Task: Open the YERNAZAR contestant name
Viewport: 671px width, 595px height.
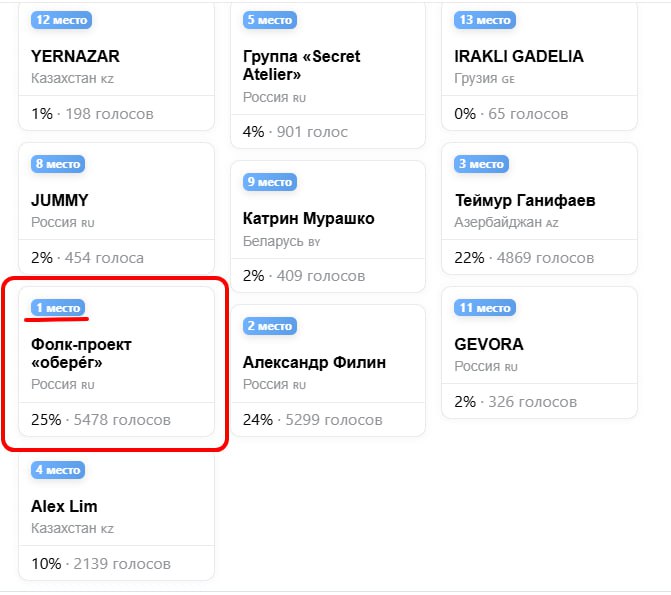Action: [x=75, y=56]
